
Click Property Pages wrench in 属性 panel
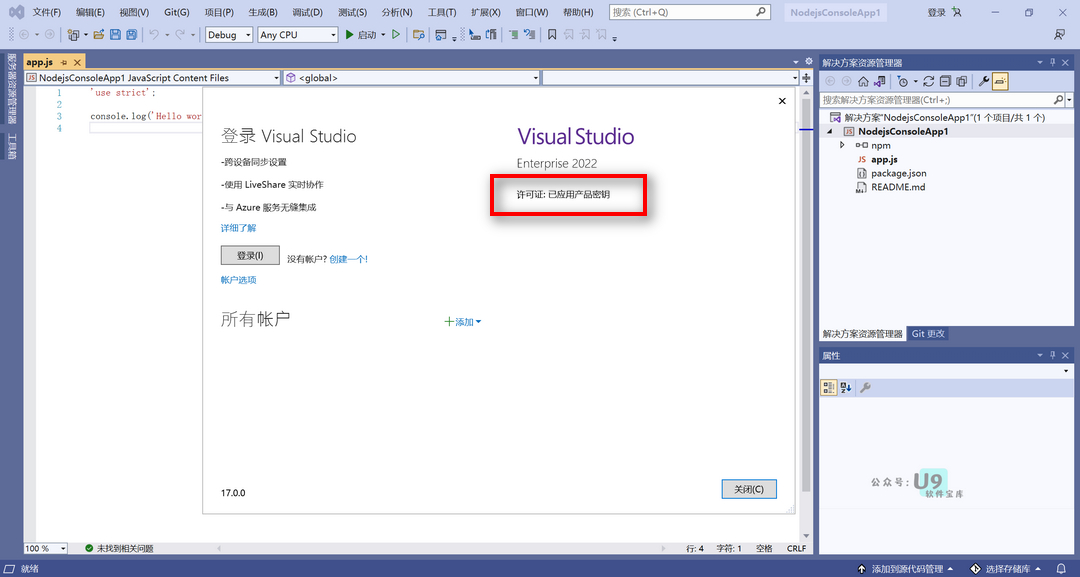(866, 388)
